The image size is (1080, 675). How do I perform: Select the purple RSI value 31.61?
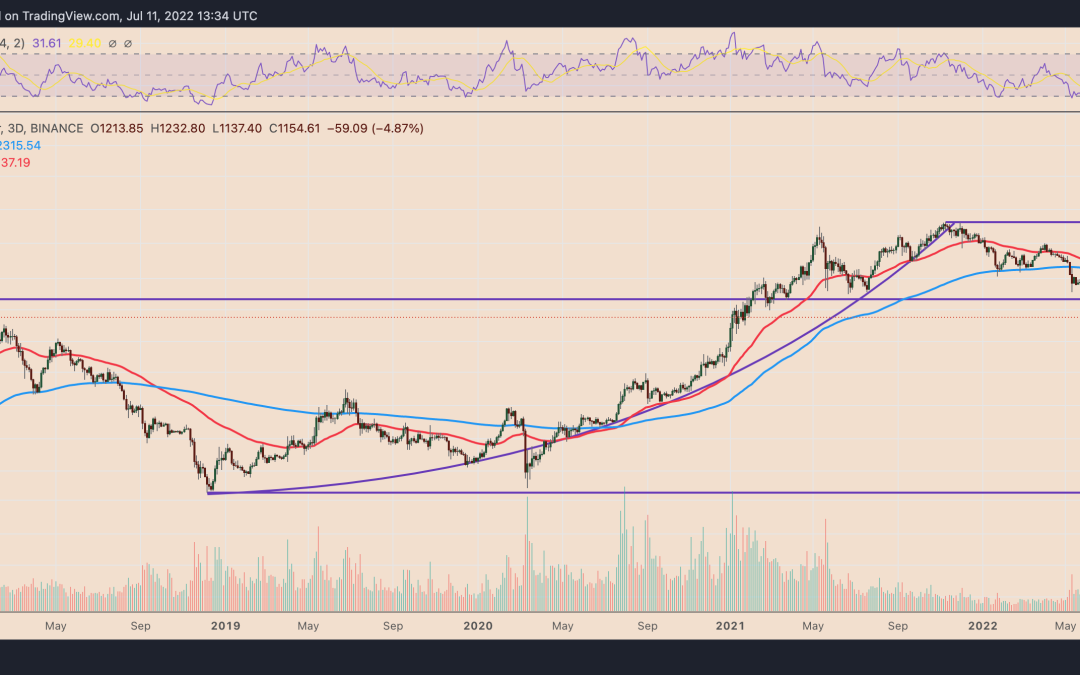[x=46, y=43]
